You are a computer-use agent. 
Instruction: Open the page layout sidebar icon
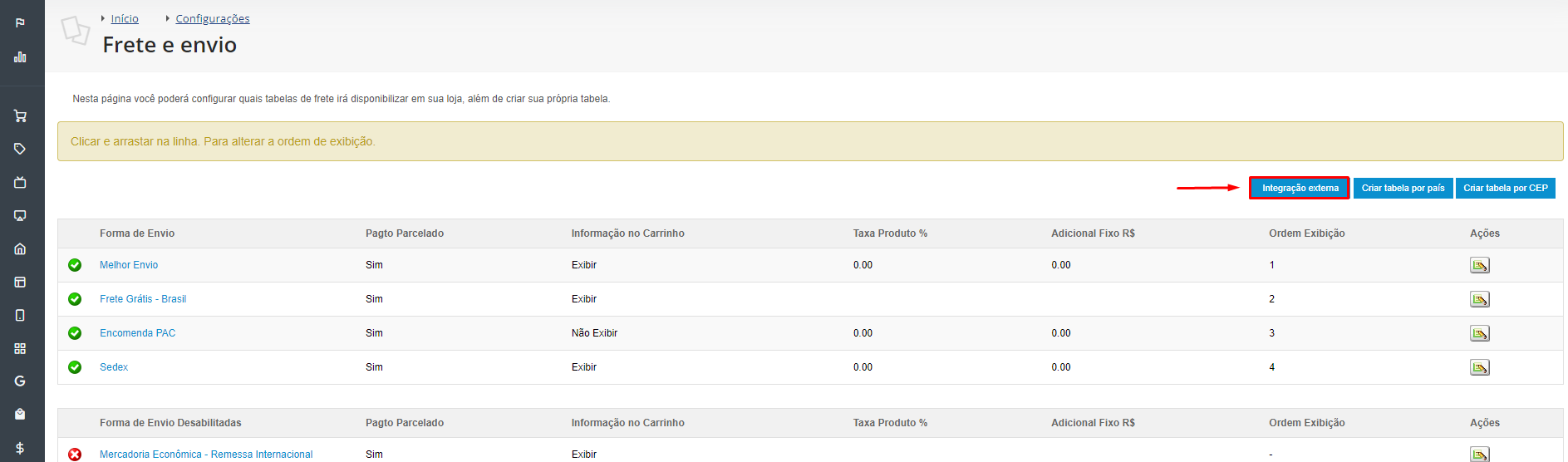[20, 282]
